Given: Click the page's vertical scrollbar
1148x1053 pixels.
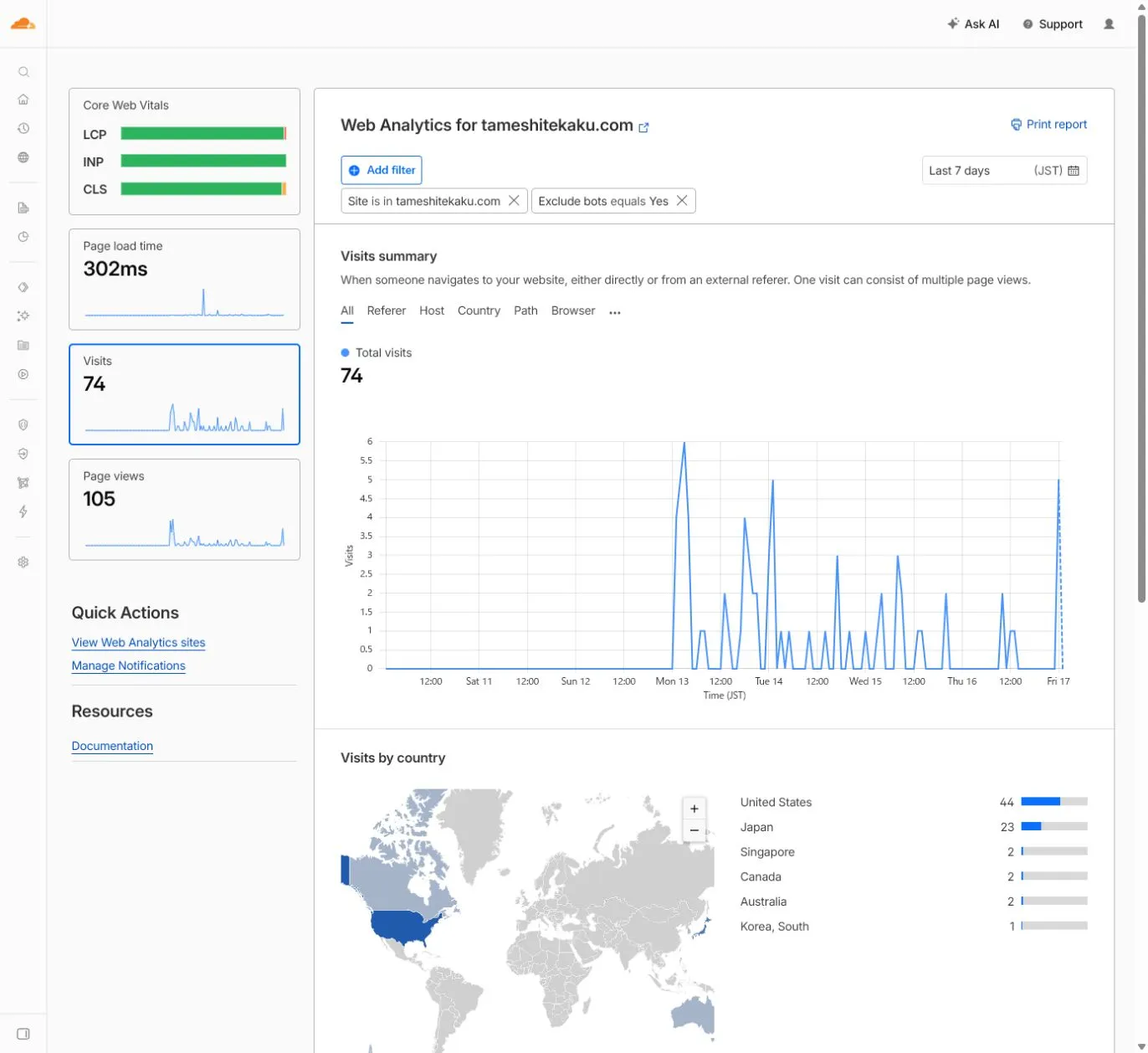Looking at the screenshot, I should (1141, 310).
